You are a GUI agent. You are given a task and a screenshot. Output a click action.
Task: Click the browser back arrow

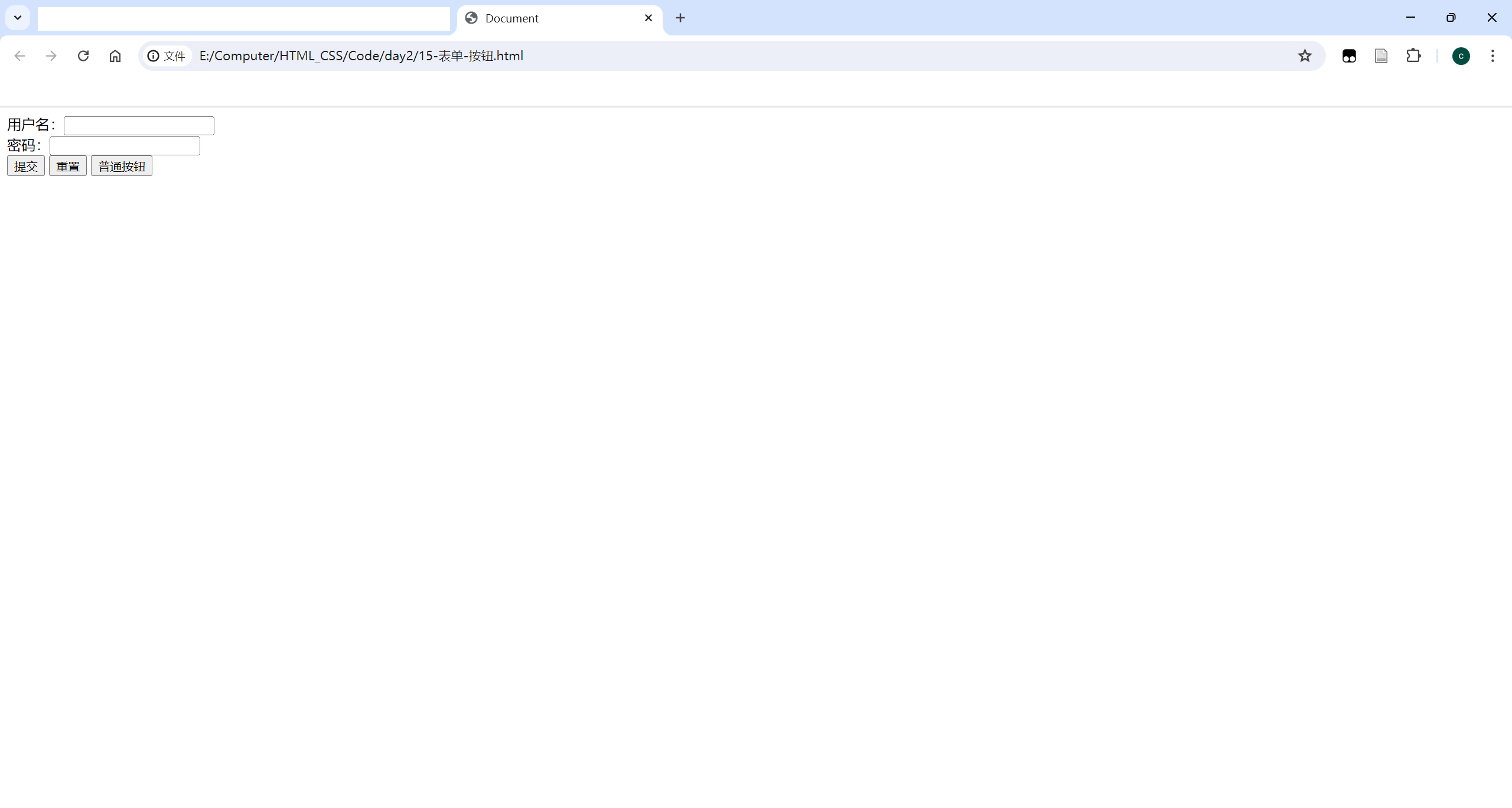(19, 56)
